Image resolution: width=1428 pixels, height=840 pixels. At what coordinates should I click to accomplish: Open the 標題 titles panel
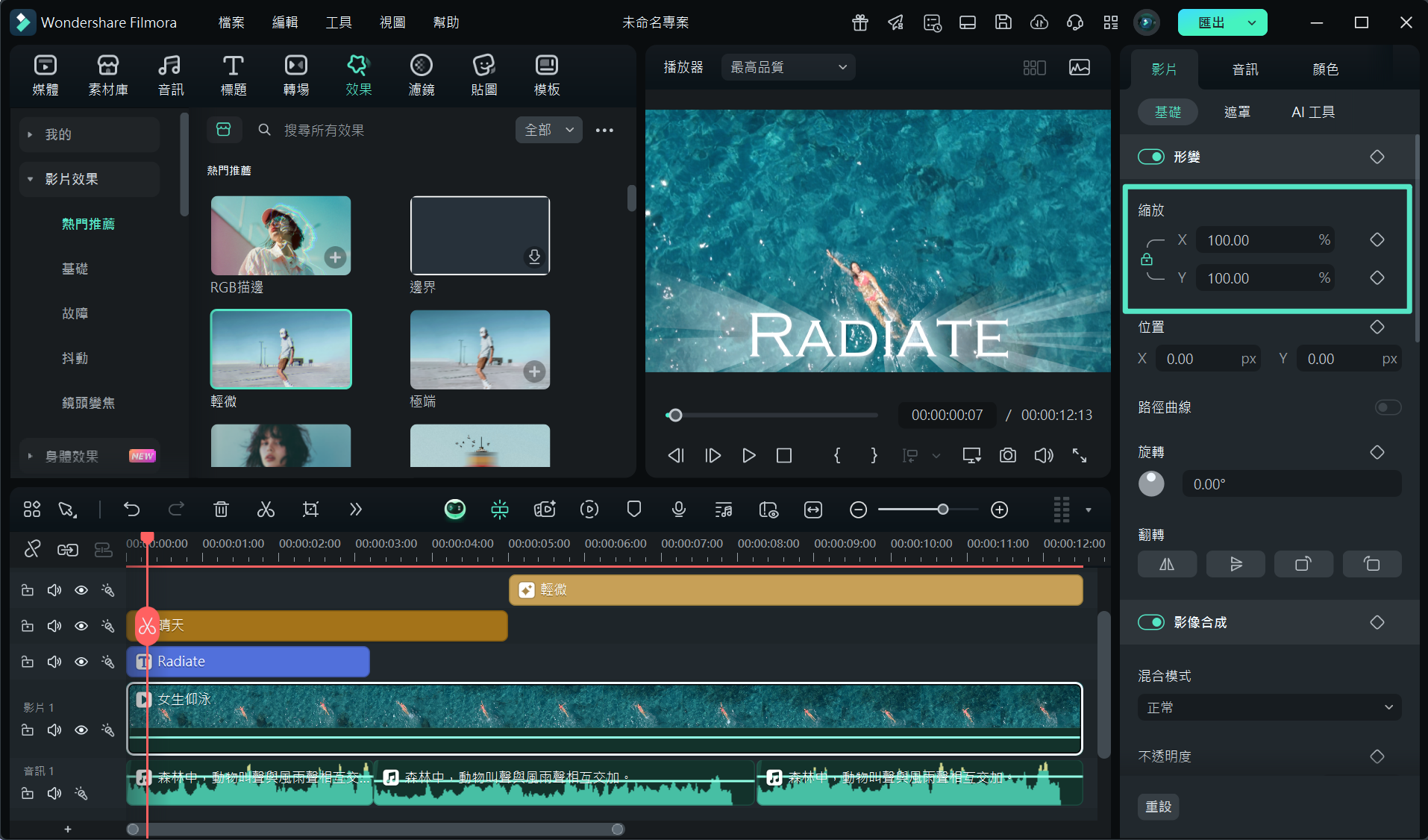coord(233,75)
